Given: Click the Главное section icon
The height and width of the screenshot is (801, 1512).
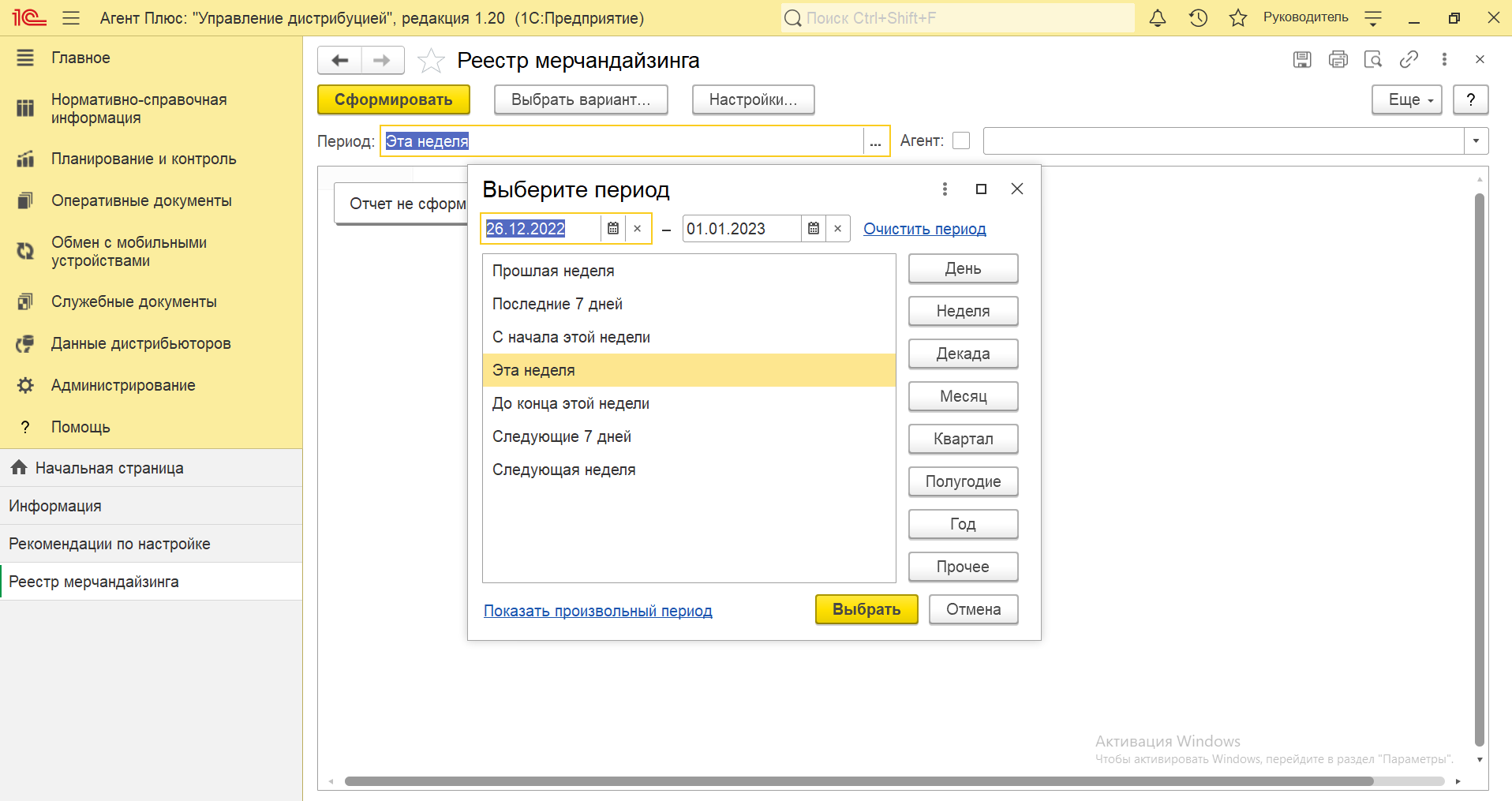Looking at the screenshot, I should pyautogui.click(x=25, y=58).
